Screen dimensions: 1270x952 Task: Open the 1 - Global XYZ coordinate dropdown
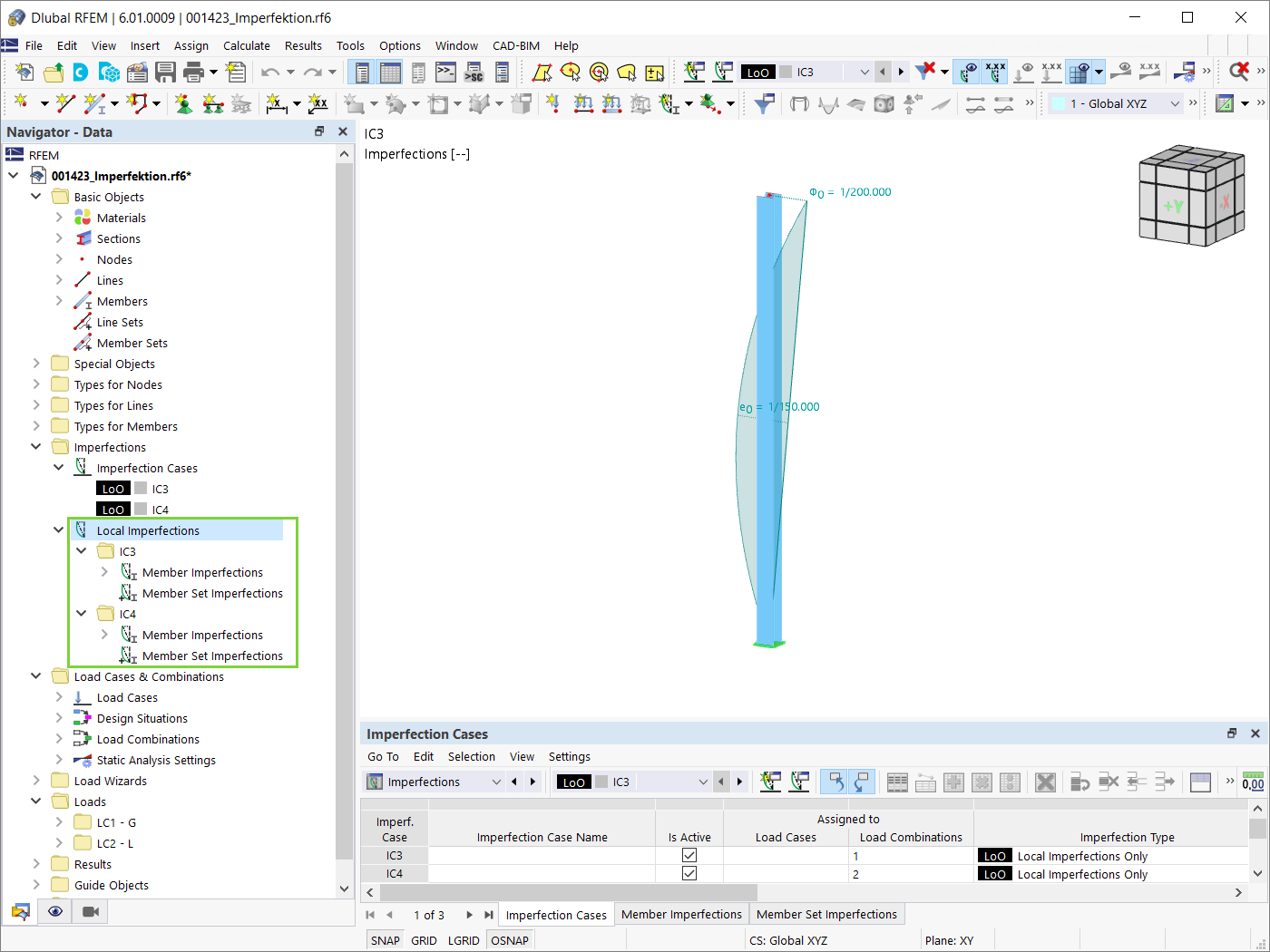pyautogui.click(x=1175, y=103)
